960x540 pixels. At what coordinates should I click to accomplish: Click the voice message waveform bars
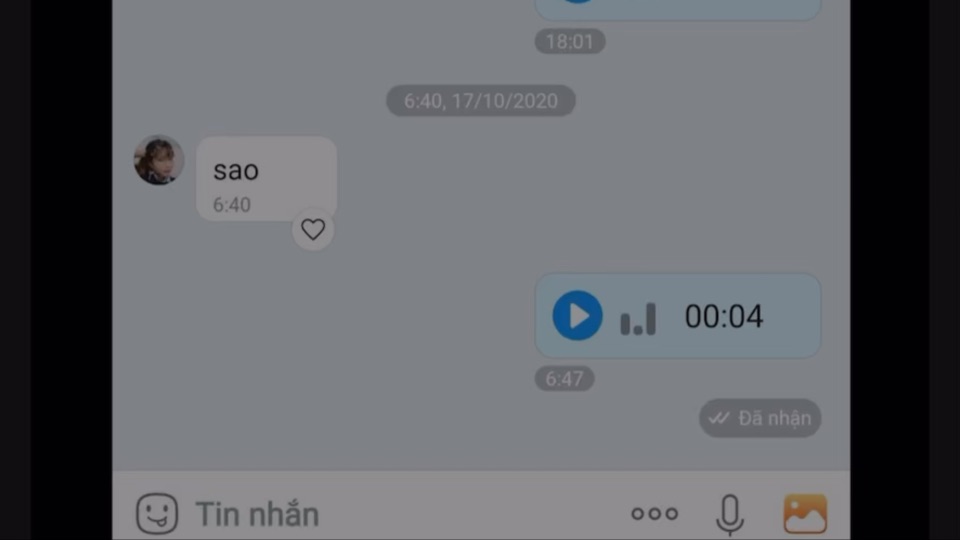tap(638, 319)
